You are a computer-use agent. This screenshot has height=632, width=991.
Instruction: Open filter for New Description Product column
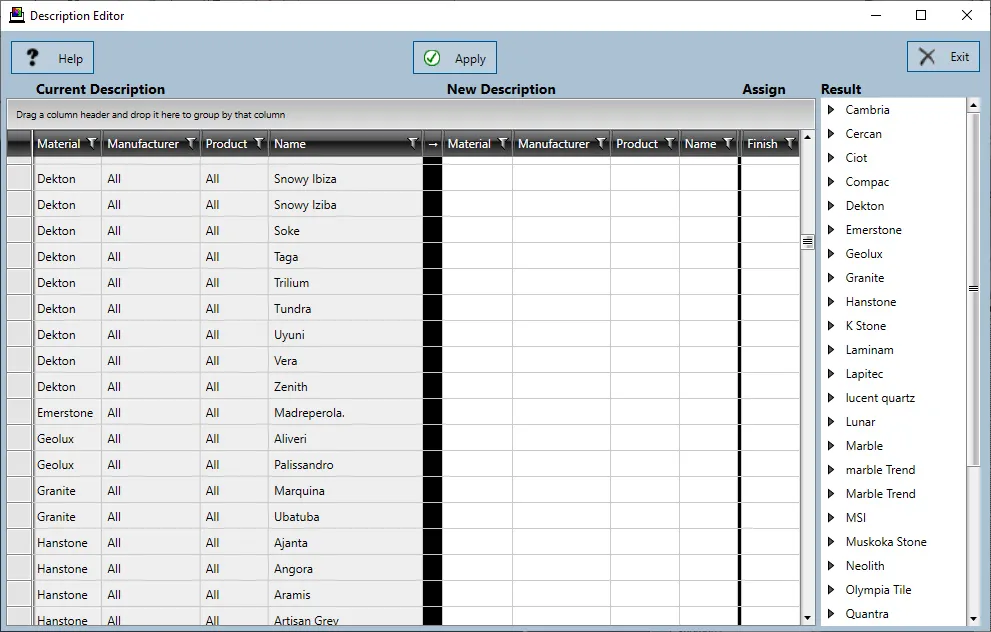pos(670,143)
